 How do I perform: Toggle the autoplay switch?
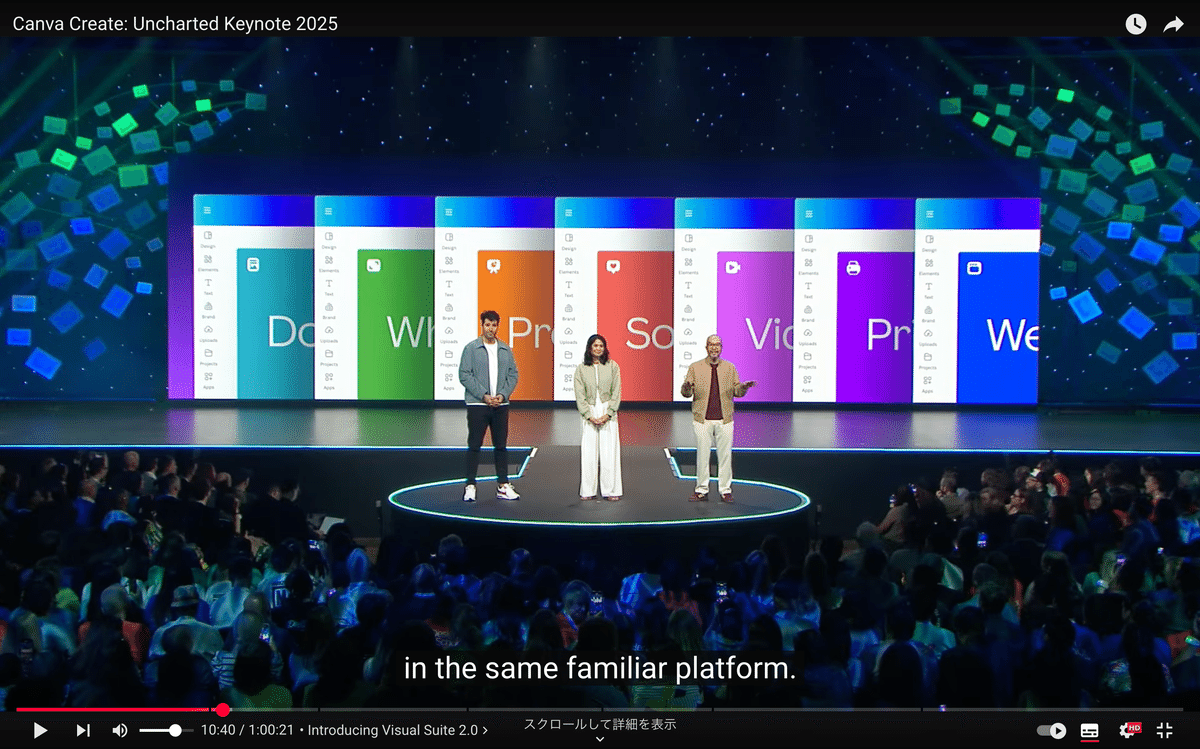[x=1051, y=731]
